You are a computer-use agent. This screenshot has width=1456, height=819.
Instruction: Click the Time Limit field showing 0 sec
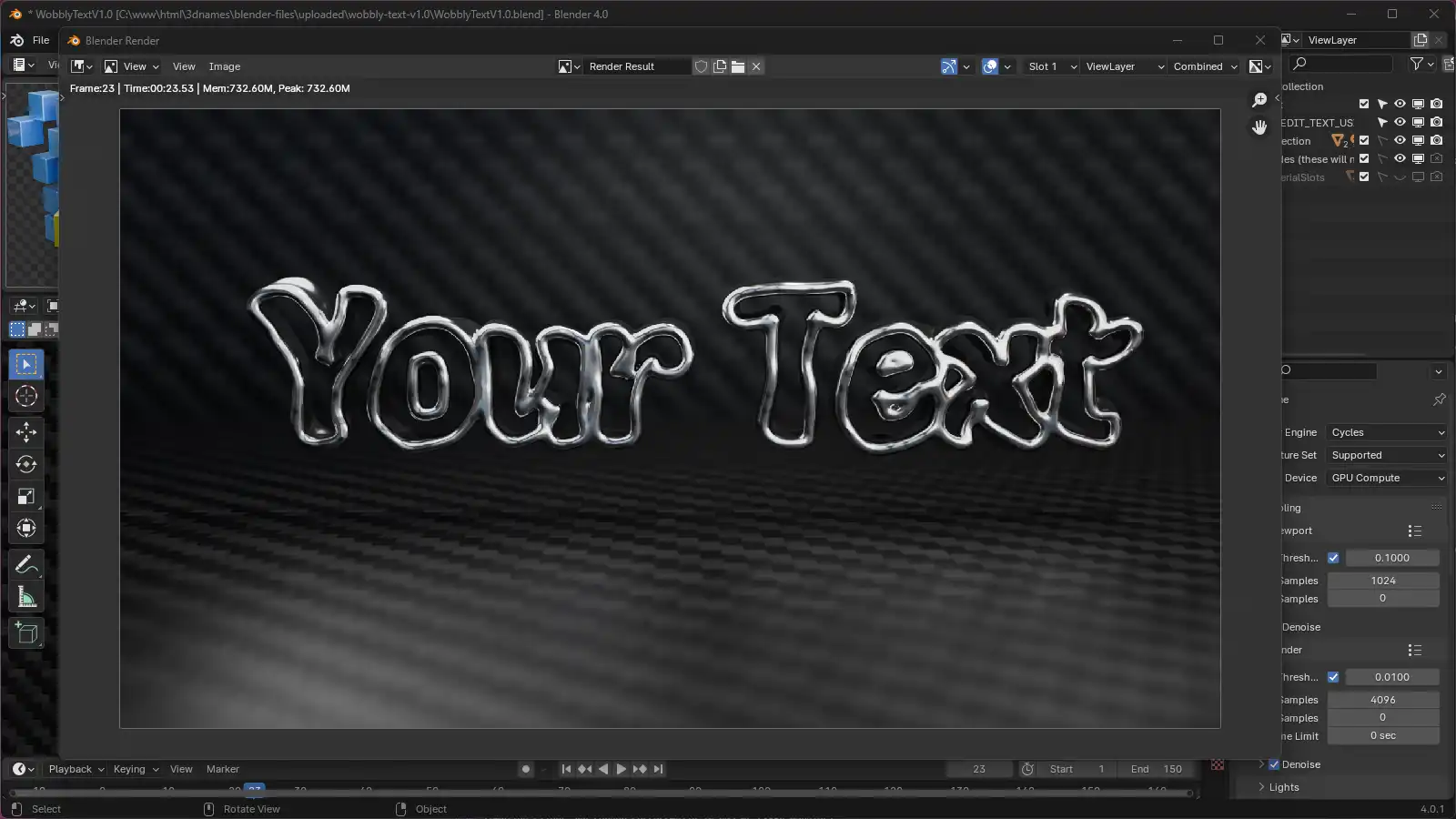(x=1383, y=735)
